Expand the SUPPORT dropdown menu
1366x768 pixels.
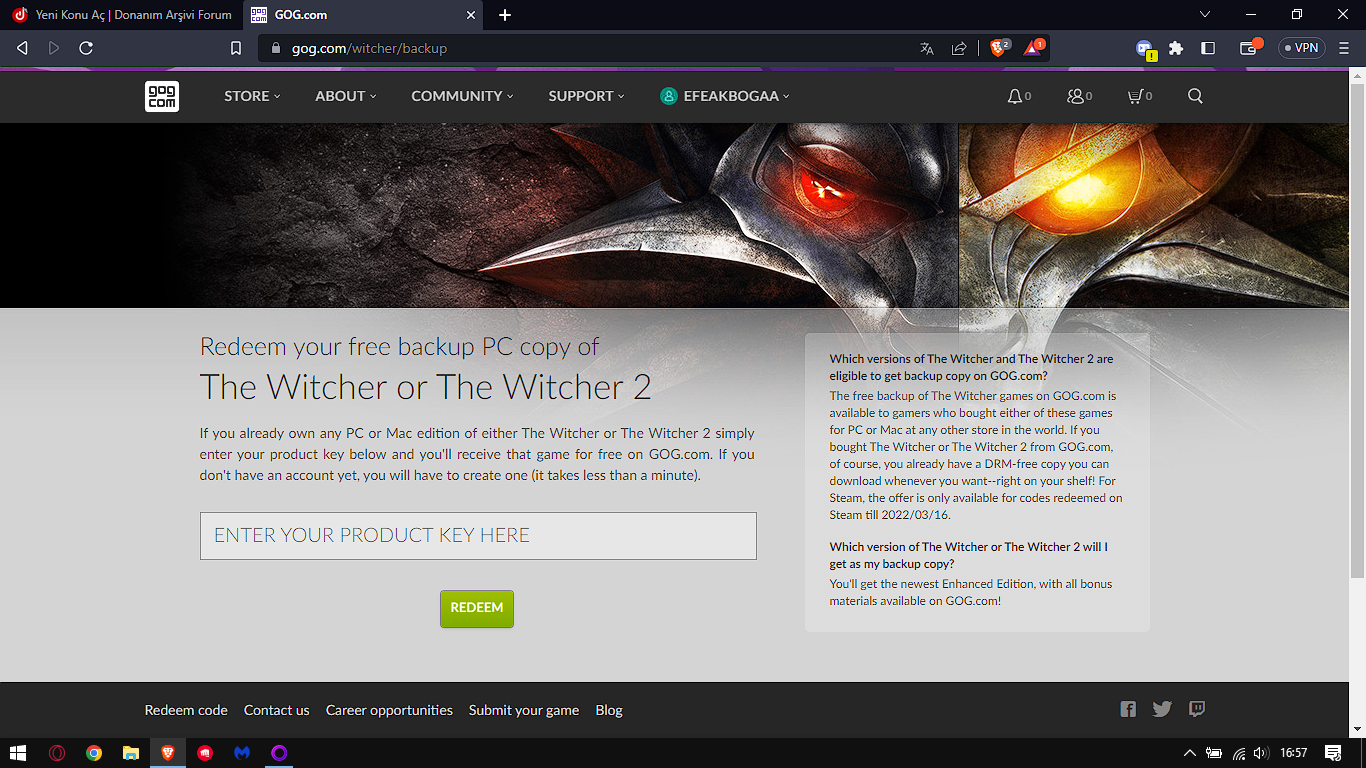pyautogui.click(x=586, y=96)
